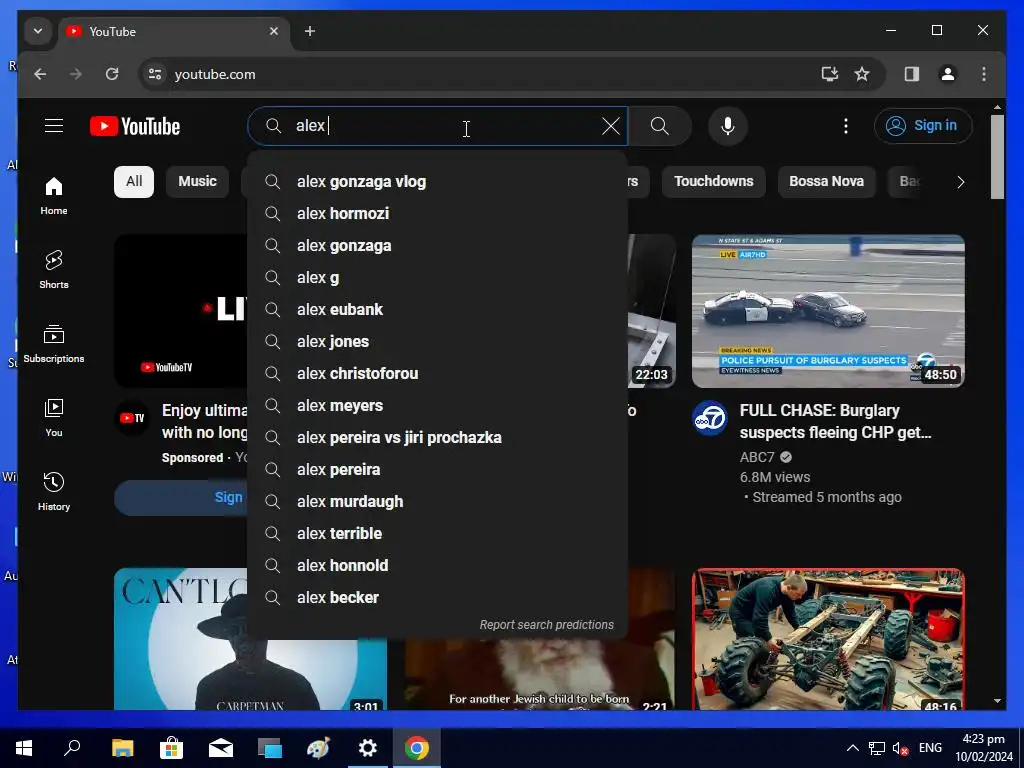Open YouTube settings three-dot menu
This screenshot has height=768, width=1024.
(846, 126)
